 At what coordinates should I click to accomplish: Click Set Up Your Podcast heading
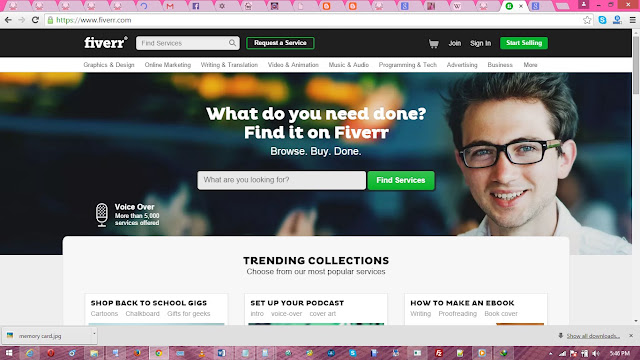[x=297, y=303]
